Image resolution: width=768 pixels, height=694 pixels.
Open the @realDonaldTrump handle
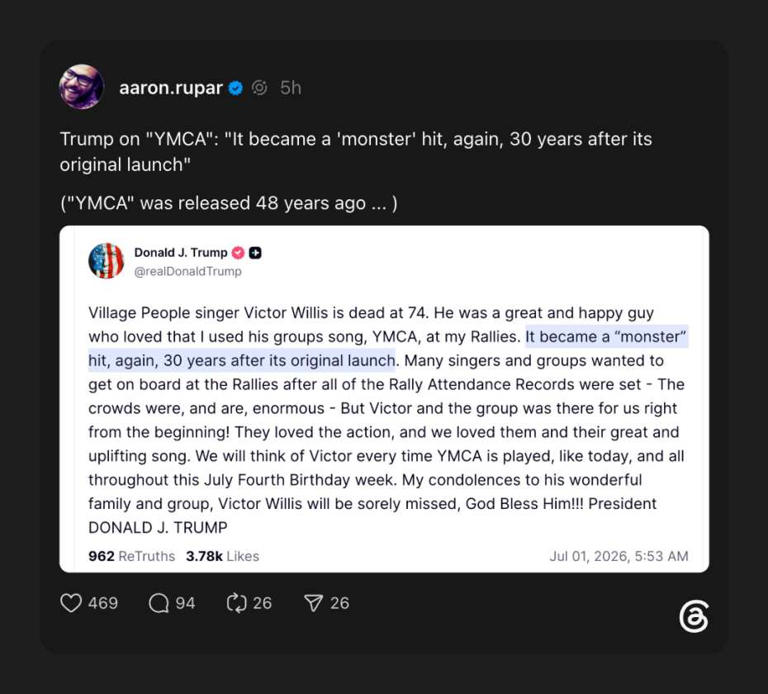188,271
